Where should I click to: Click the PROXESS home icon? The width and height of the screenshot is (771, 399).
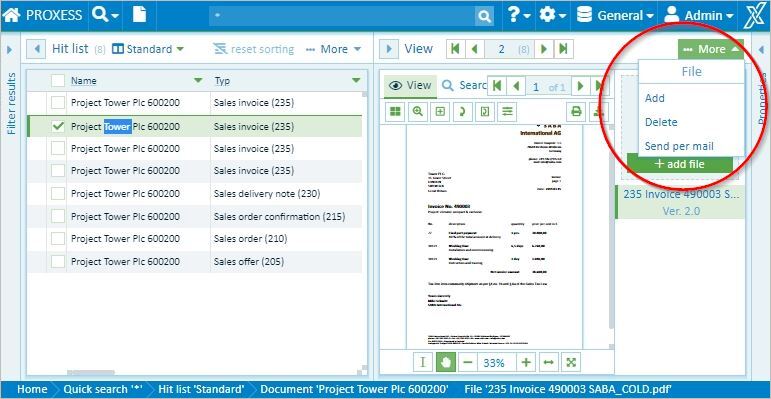pos(12,15)
